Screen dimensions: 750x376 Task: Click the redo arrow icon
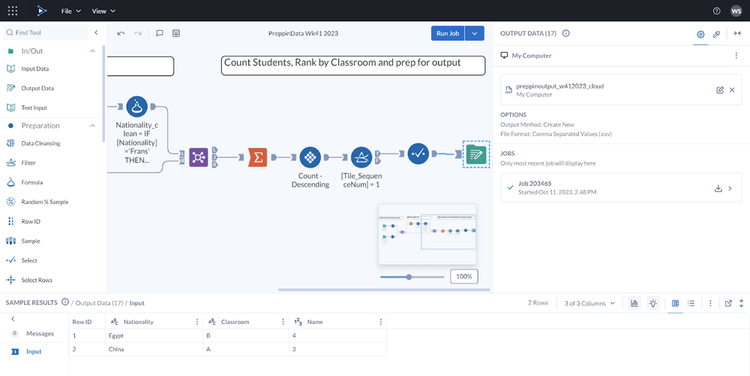(x=138, y=33)
